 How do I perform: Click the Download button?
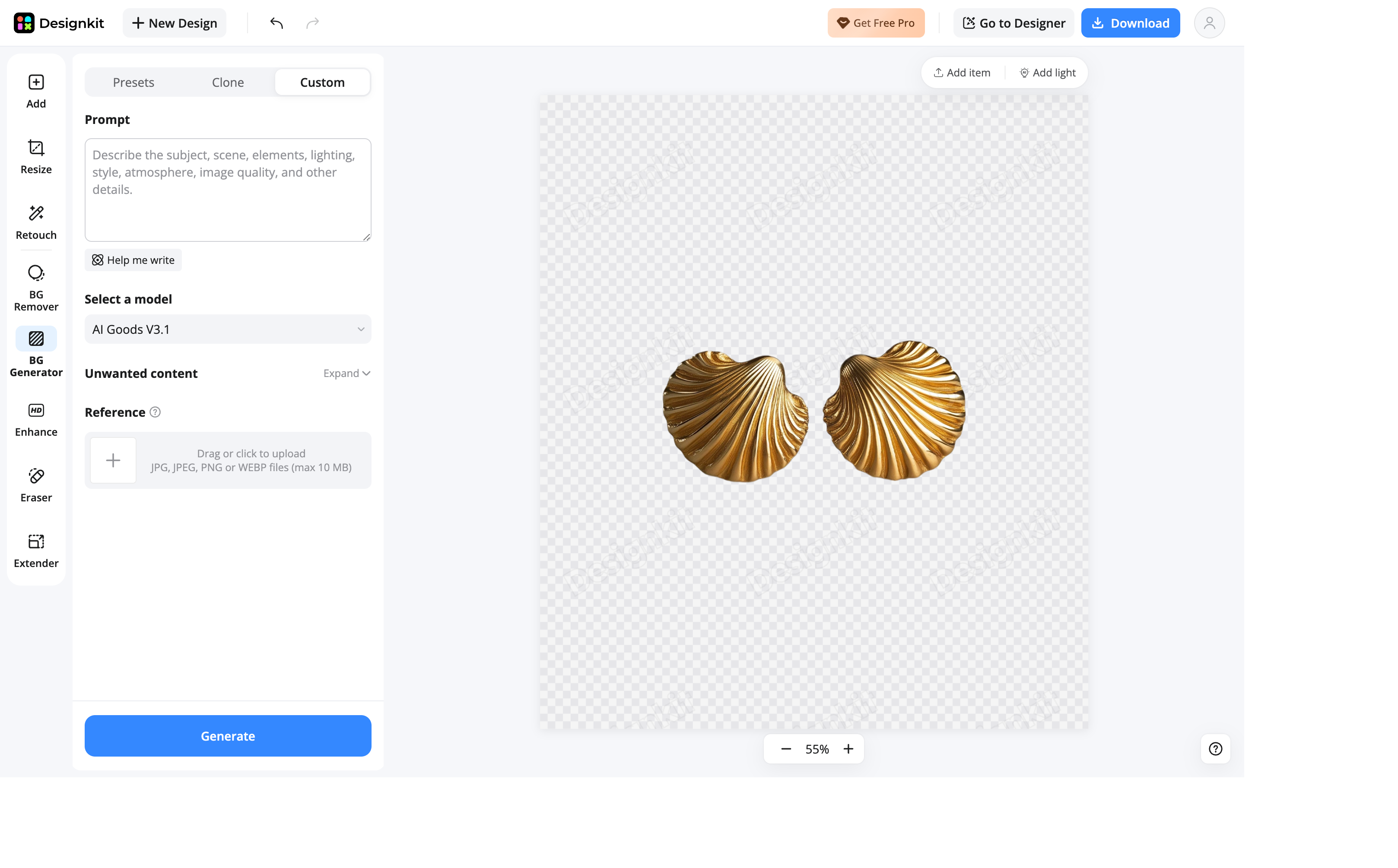(1130, 23)
